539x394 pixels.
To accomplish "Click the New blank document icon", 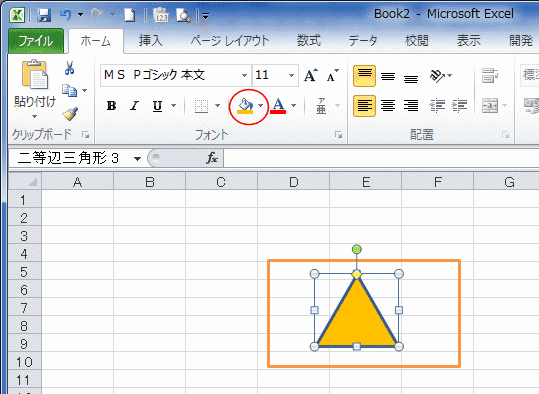I will [x=129, y=15].
